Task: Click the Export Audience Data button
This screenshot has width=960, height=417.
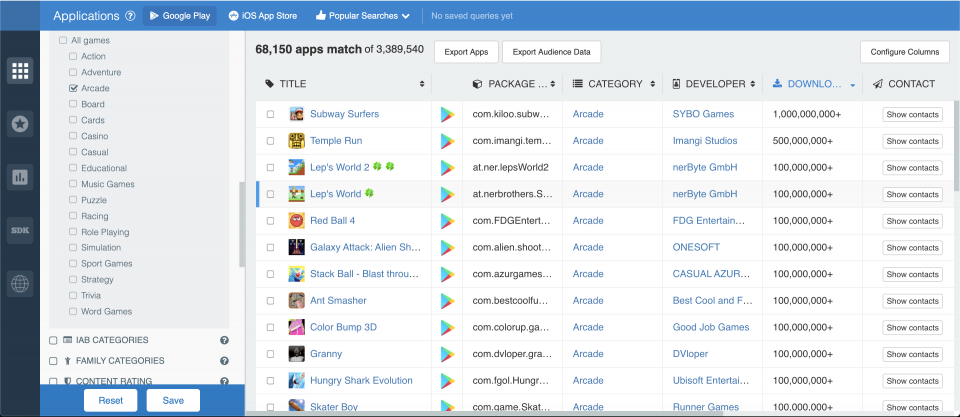Action: point(552,52)
